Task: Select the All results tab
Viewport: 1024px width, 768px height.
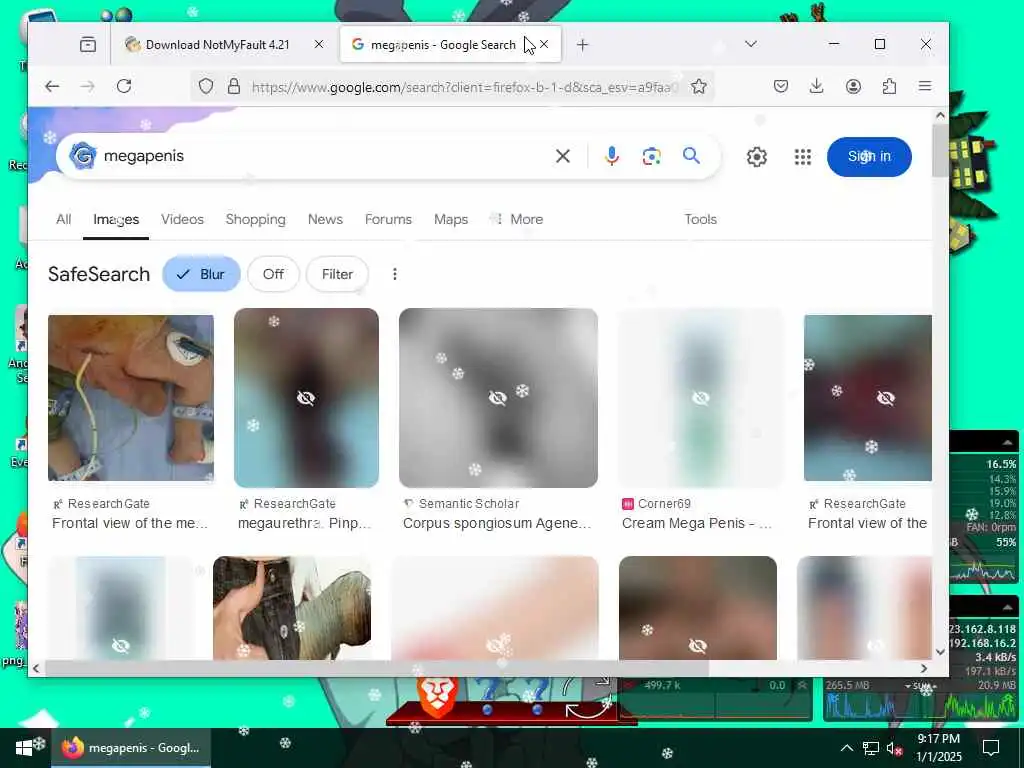Action: (63, 219)
